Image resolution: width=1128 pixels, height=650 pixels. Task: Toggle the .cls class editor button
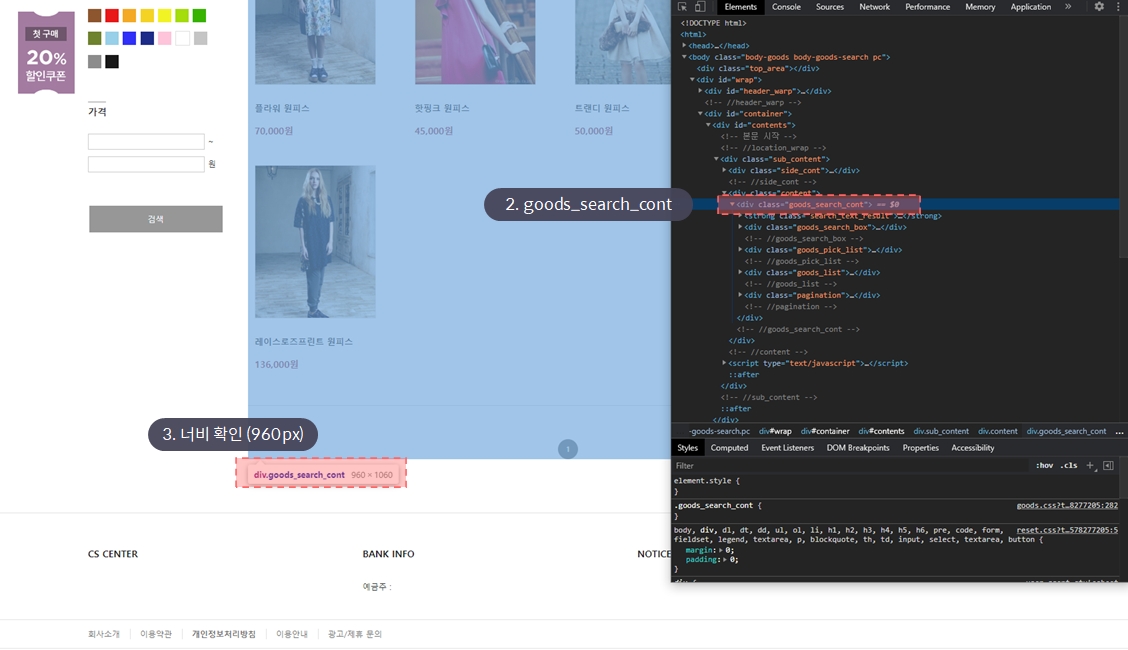point(1069,466)
